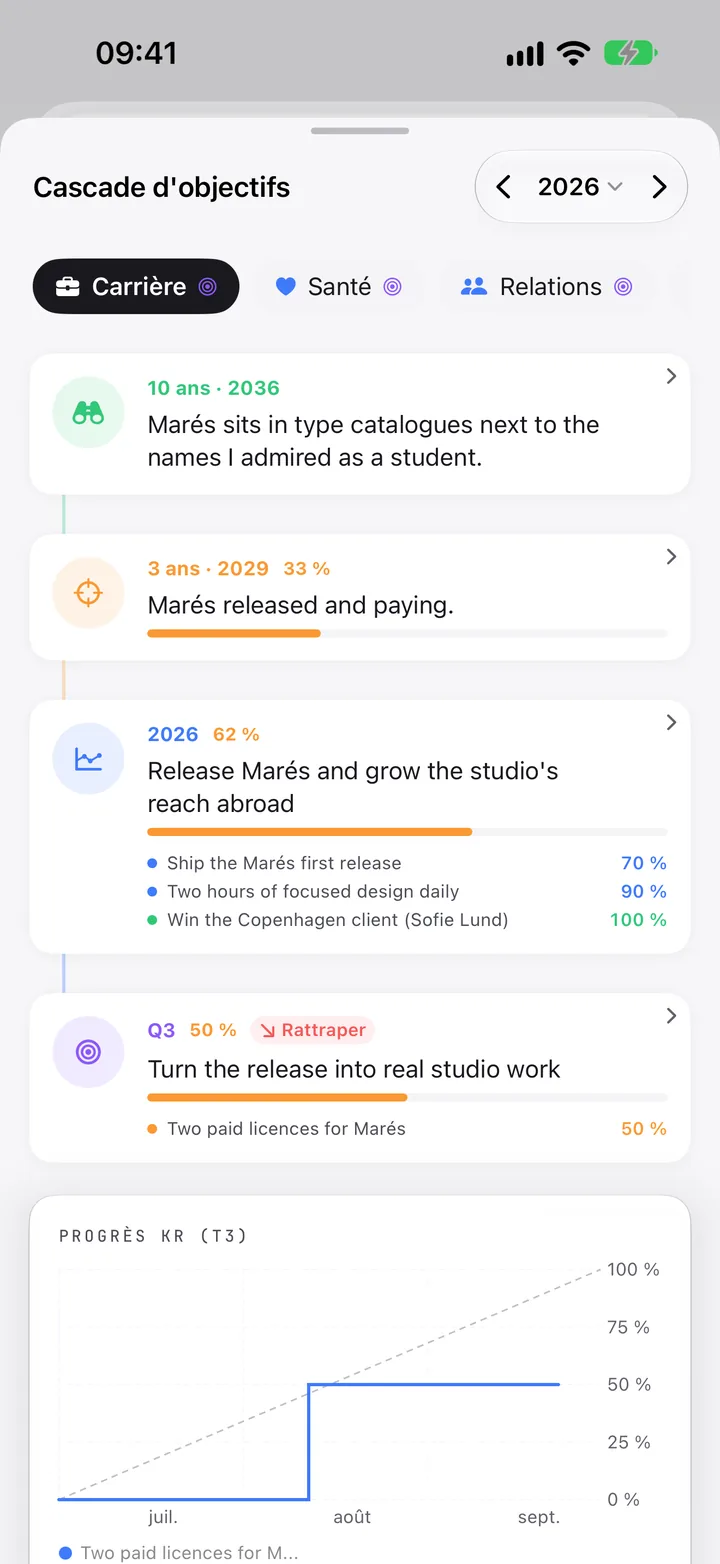Open 'Turn the release into real studio work'
The image size is (720, 1564).
click(x=354, y=1069)
